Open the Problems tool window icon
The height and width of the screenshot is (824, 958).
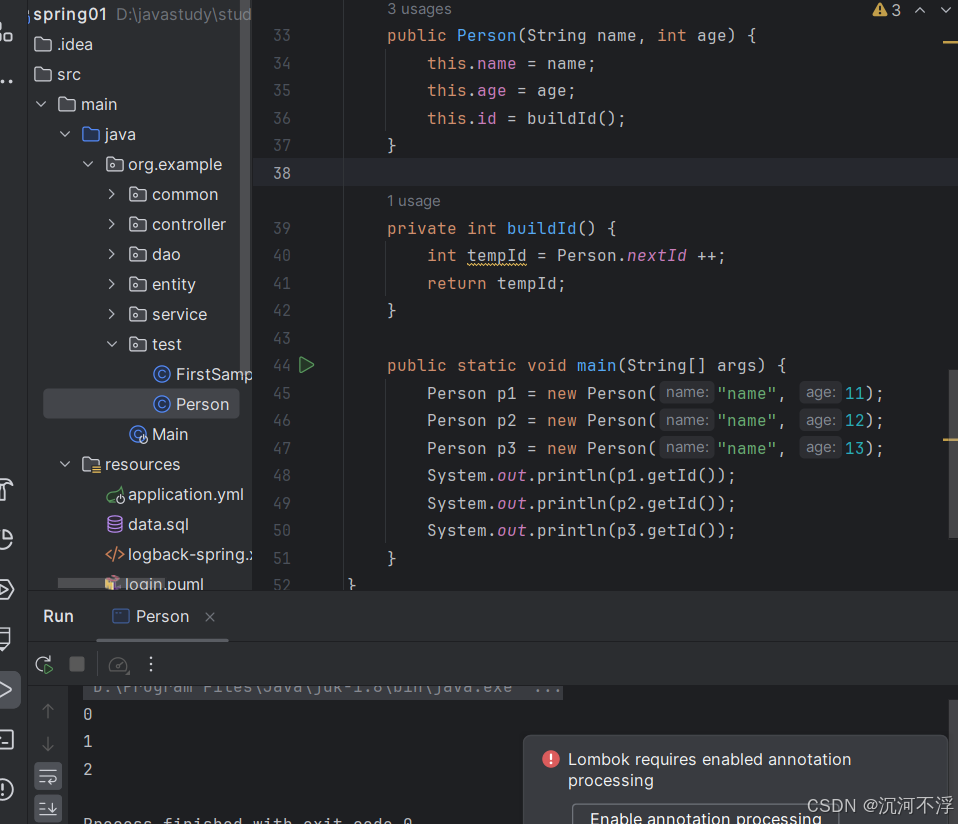[x=6, y=789]
